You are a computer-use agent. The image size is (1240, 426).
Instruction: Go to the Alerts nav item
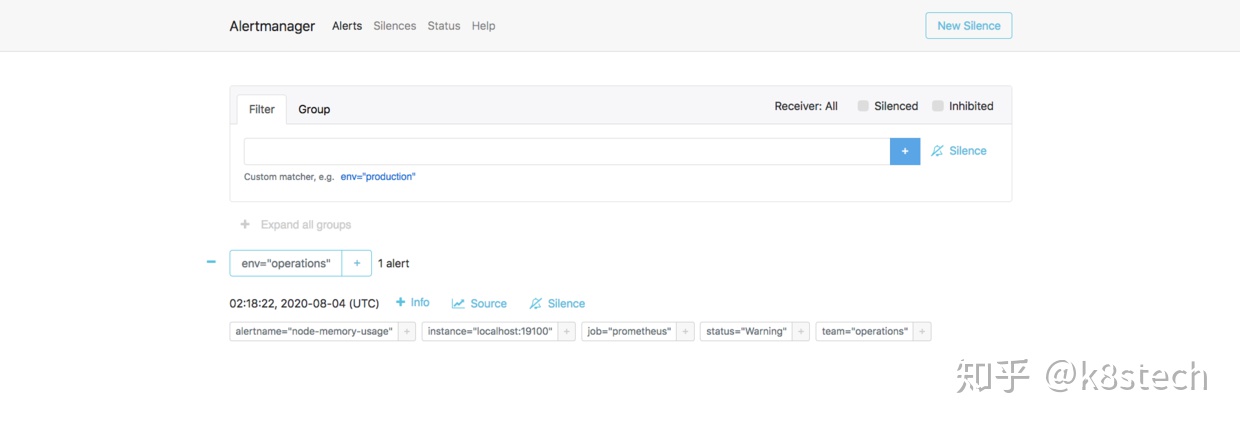click(x=347, y=26)
